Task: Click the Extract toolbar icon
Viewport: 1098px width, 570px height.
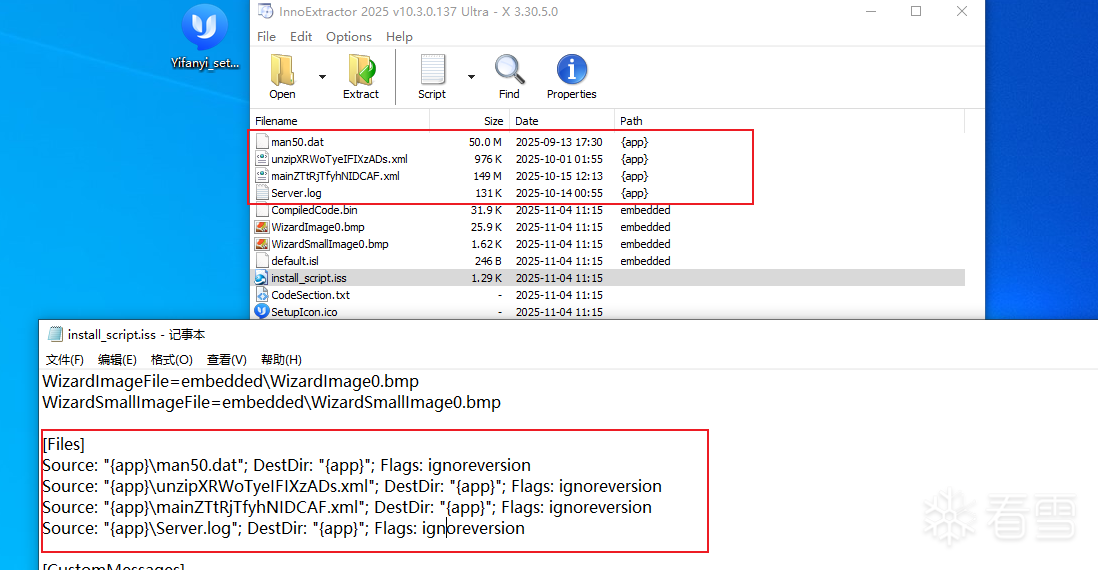Action: click(361, 70)
